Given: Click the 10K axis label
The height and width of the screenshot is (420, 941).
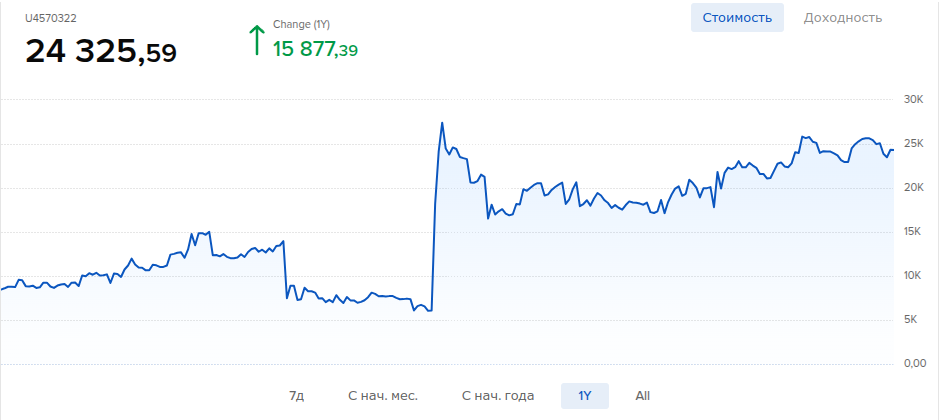Looking at the screenshot, I should (x=913, y=276).
